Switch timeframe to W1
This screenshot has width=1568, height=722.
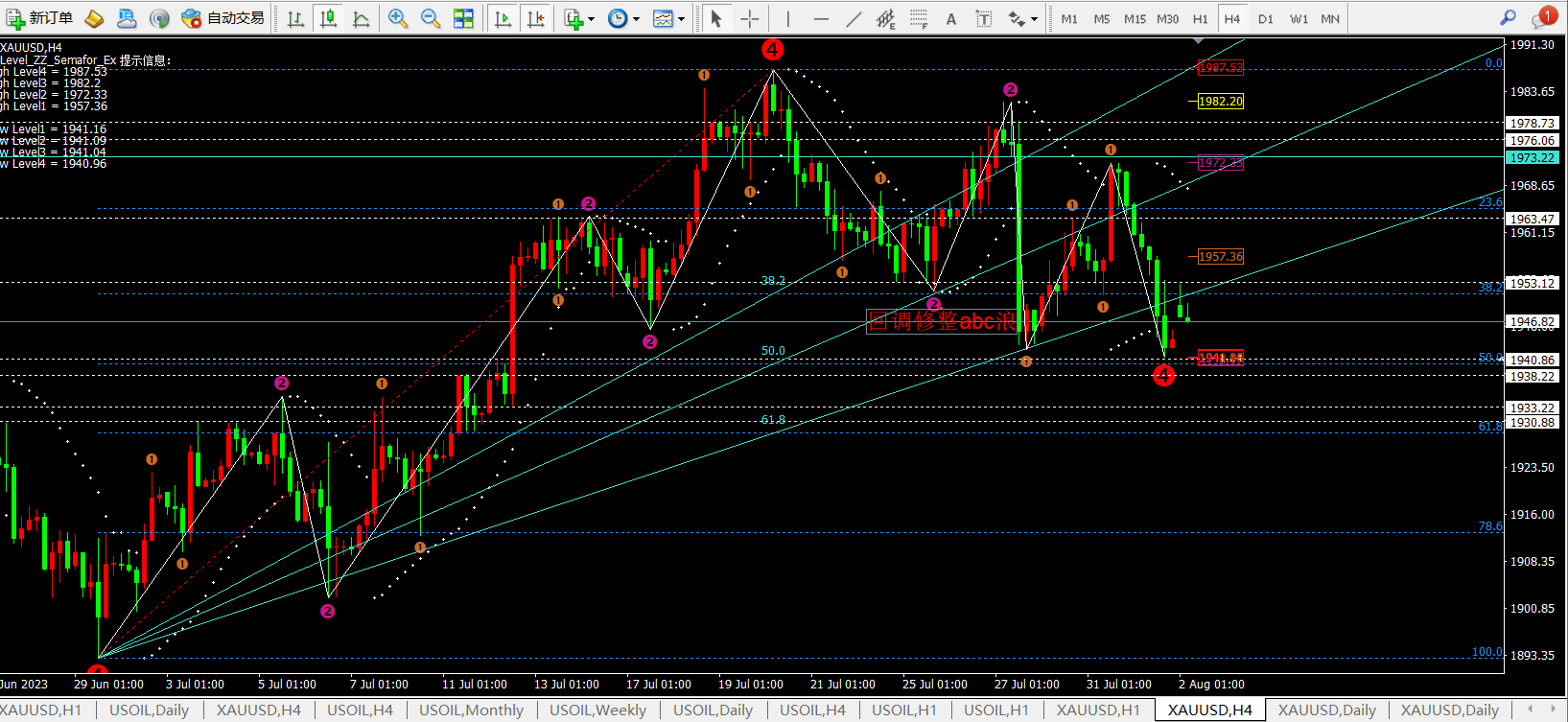point(1299,18)
